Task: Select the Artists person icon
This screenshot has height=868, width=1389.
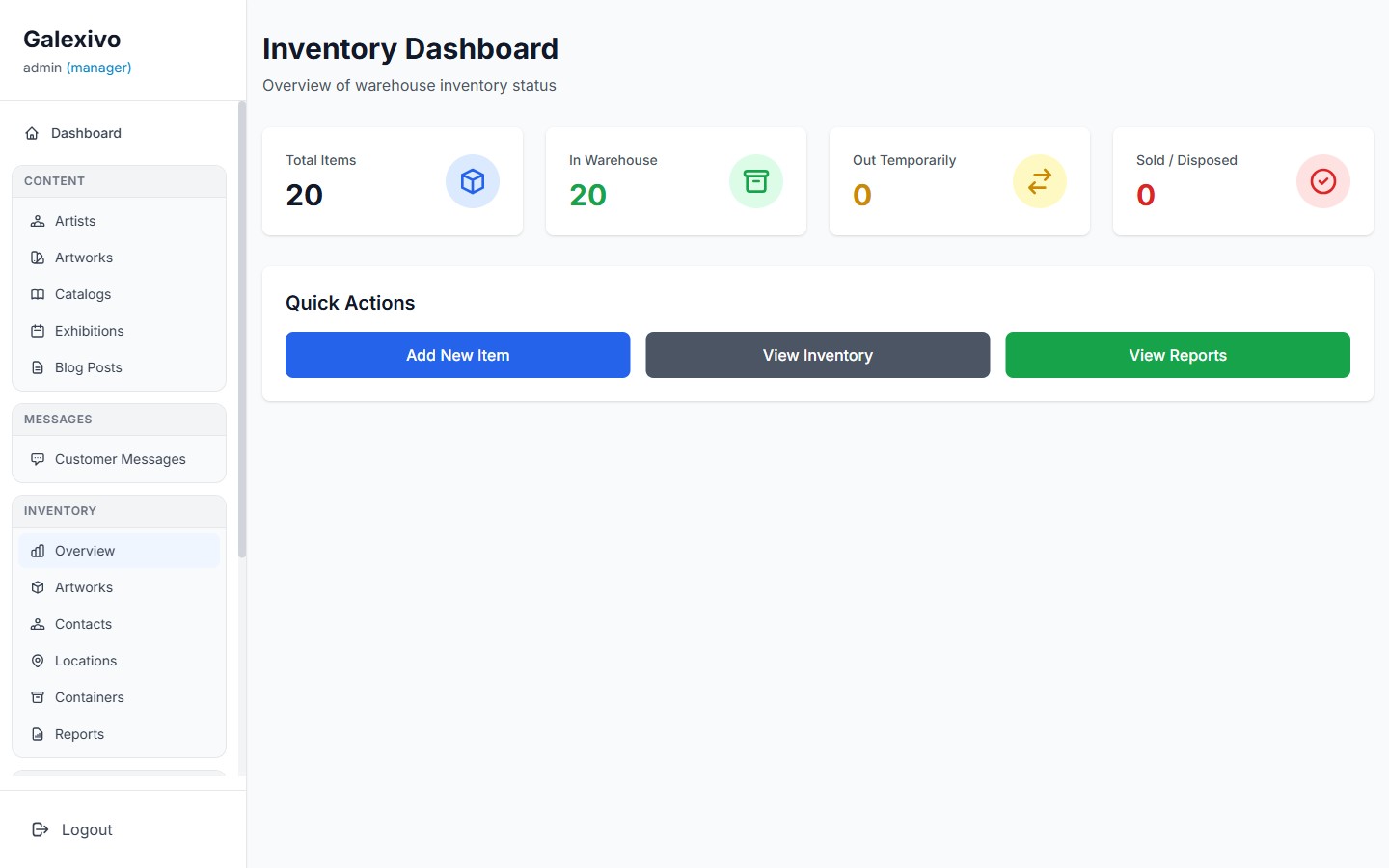Action: click(x=38, y=221)
